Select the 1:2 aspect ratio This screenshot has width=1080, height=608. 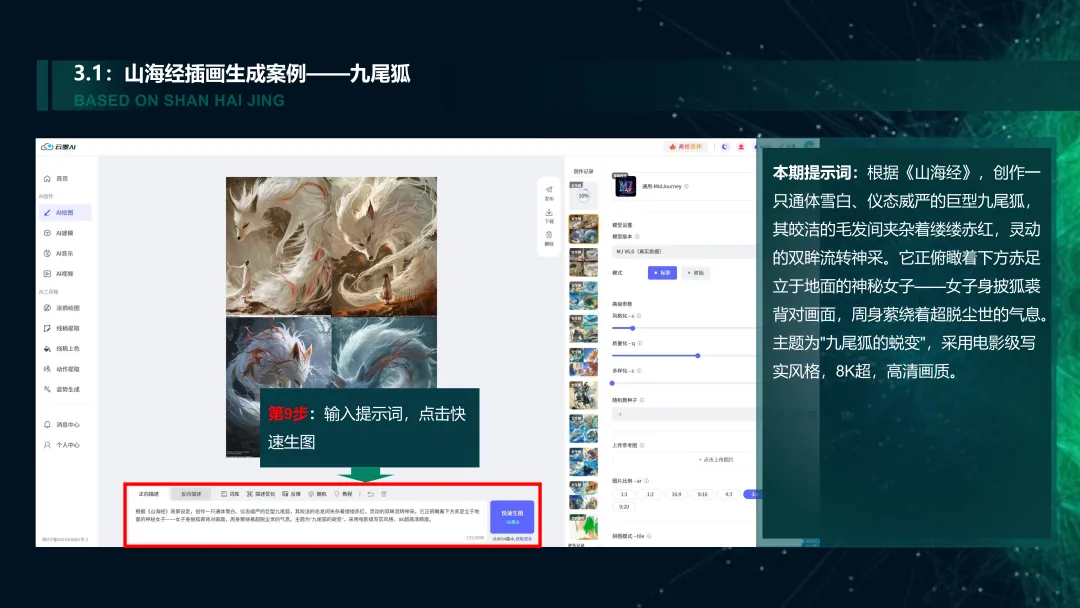pos(650,494)
